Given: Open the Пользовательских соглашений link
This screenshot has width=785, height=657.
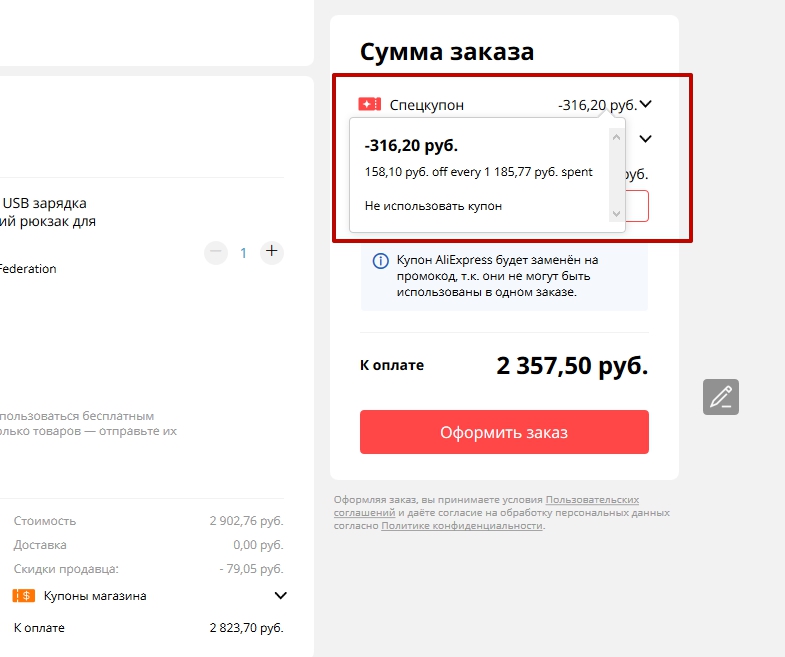Looking at the screenshot, I should [x=592, y=499].
